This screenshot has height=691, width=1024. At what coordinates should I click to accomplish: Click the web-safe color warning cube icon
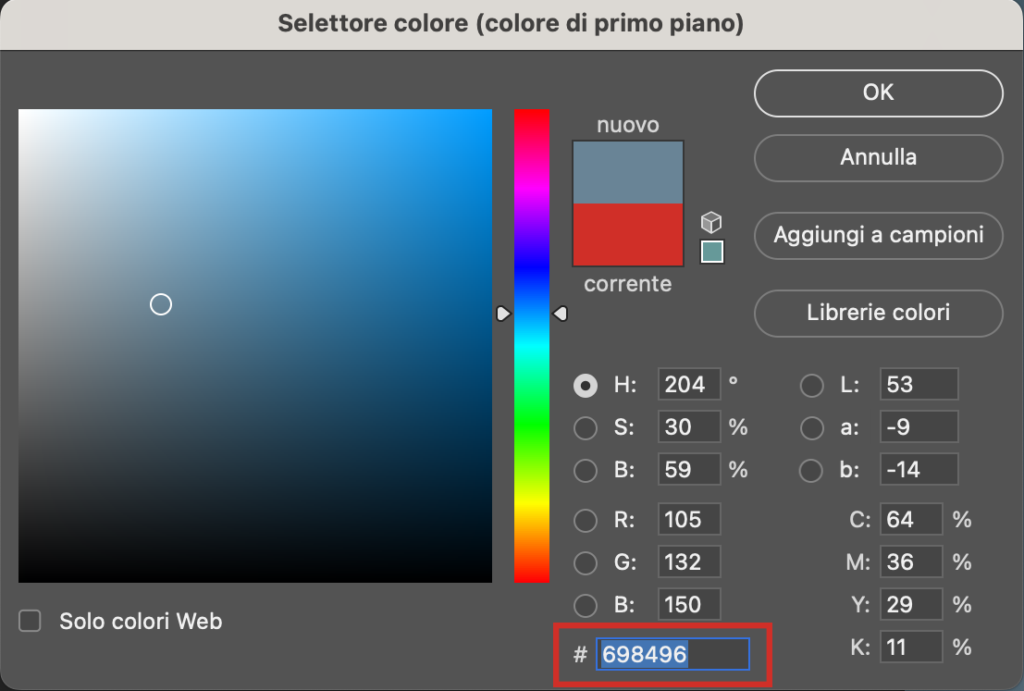(x=711, y=222)
